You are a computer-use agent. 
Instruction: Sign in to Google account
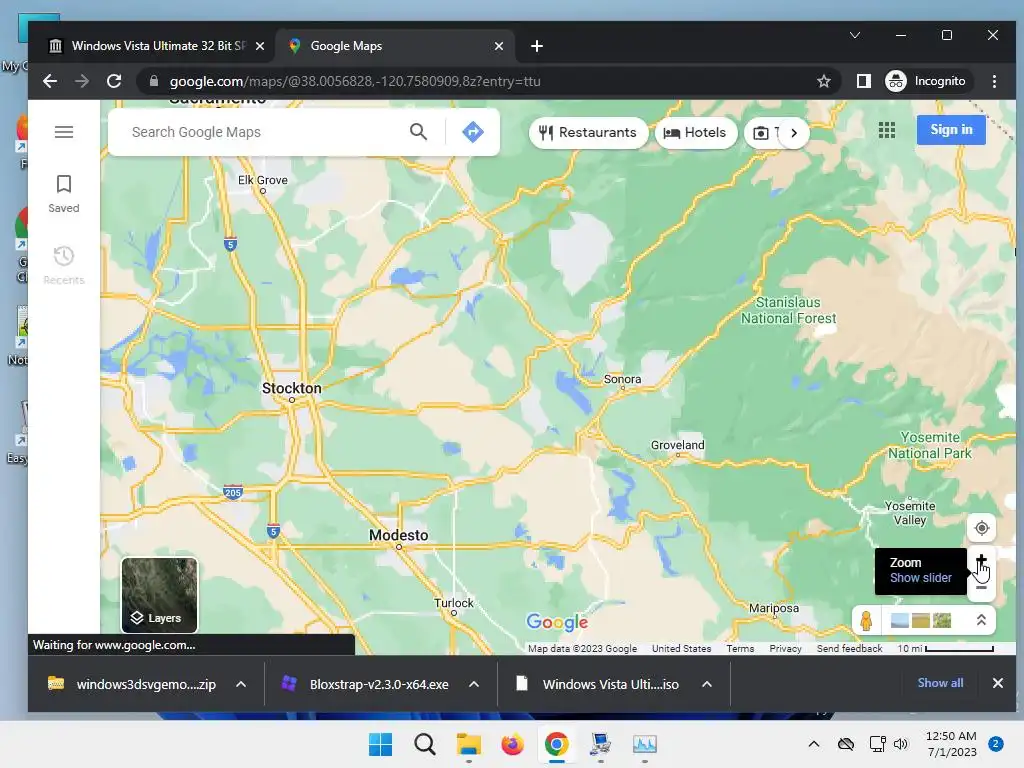click(951, 130)
